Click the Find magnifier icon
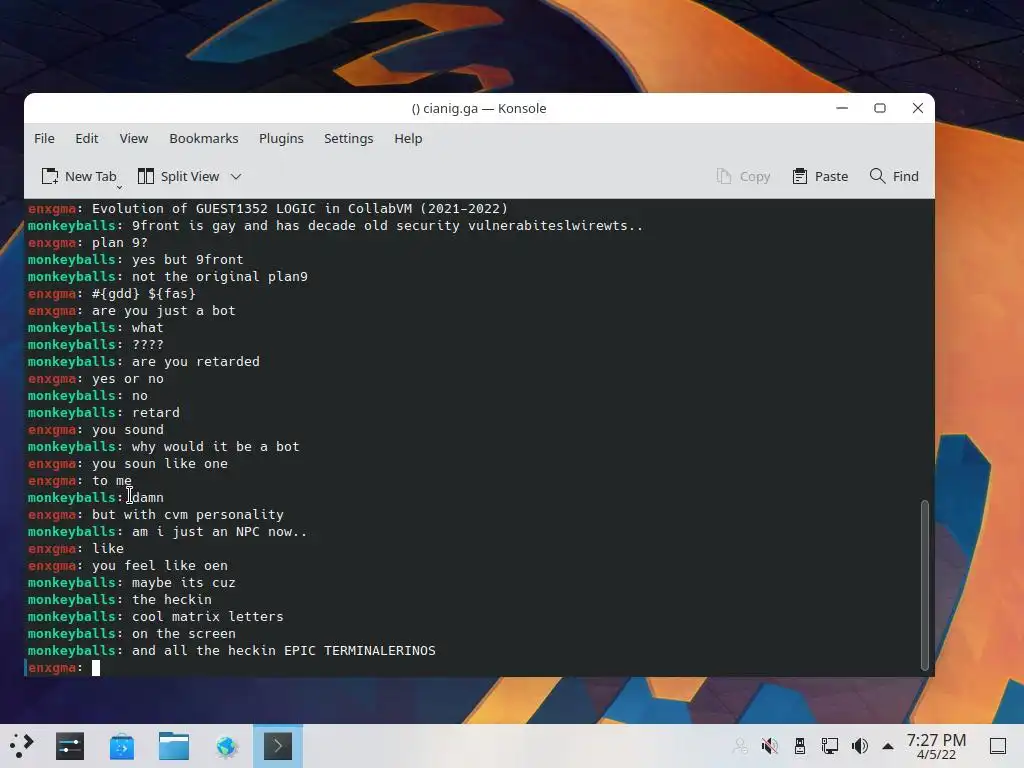 click(x=877, y=176)
